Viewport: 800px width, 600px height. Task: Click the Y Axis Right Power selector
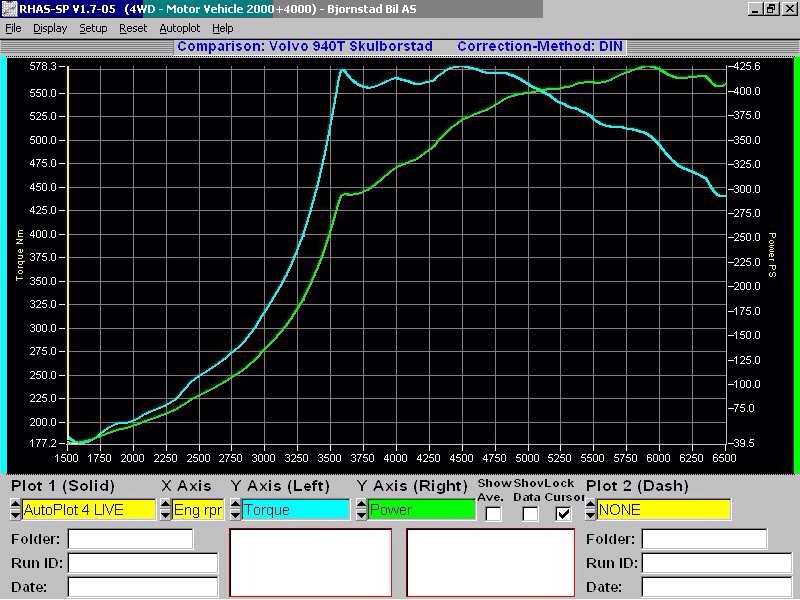pyautogui.click(x=421, y=510)
